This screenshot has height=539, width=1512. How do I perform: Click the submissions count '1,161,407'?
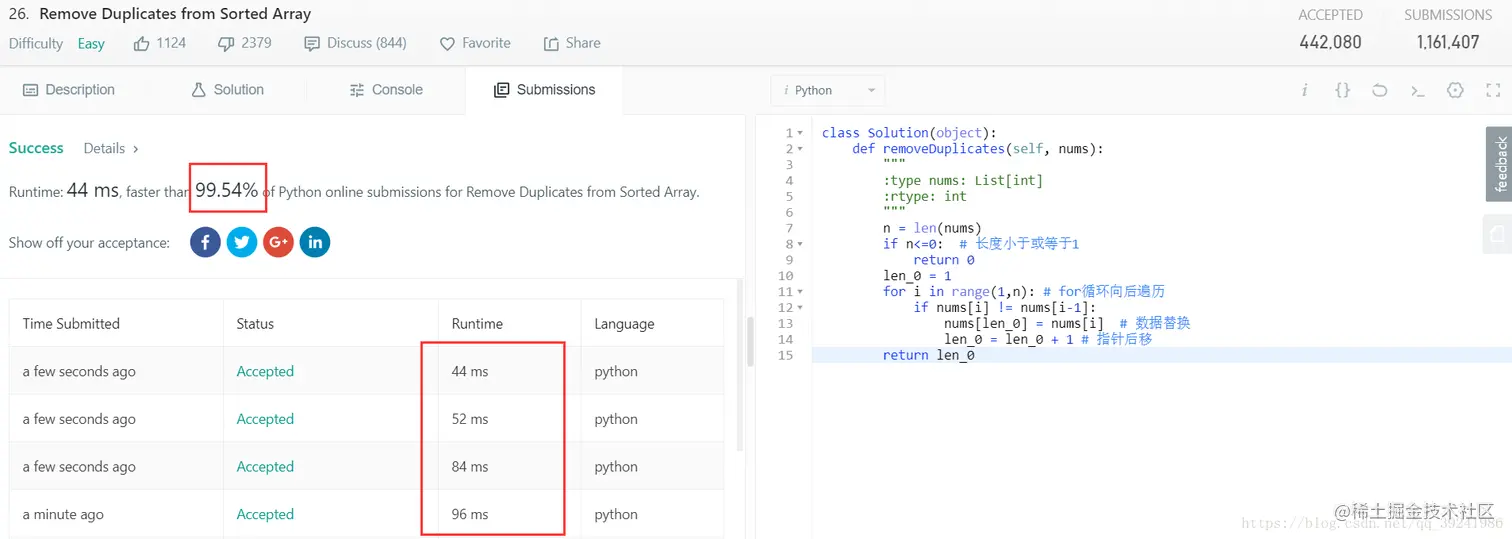(x=1448, y=42)
